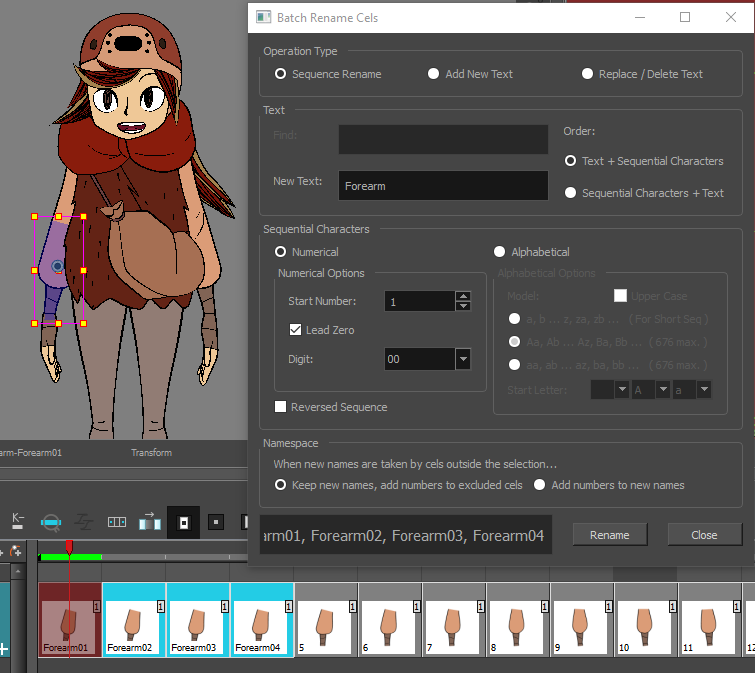Choose Text + Sequential Characters order
The image size is (755, 673).
coord(571,161)
